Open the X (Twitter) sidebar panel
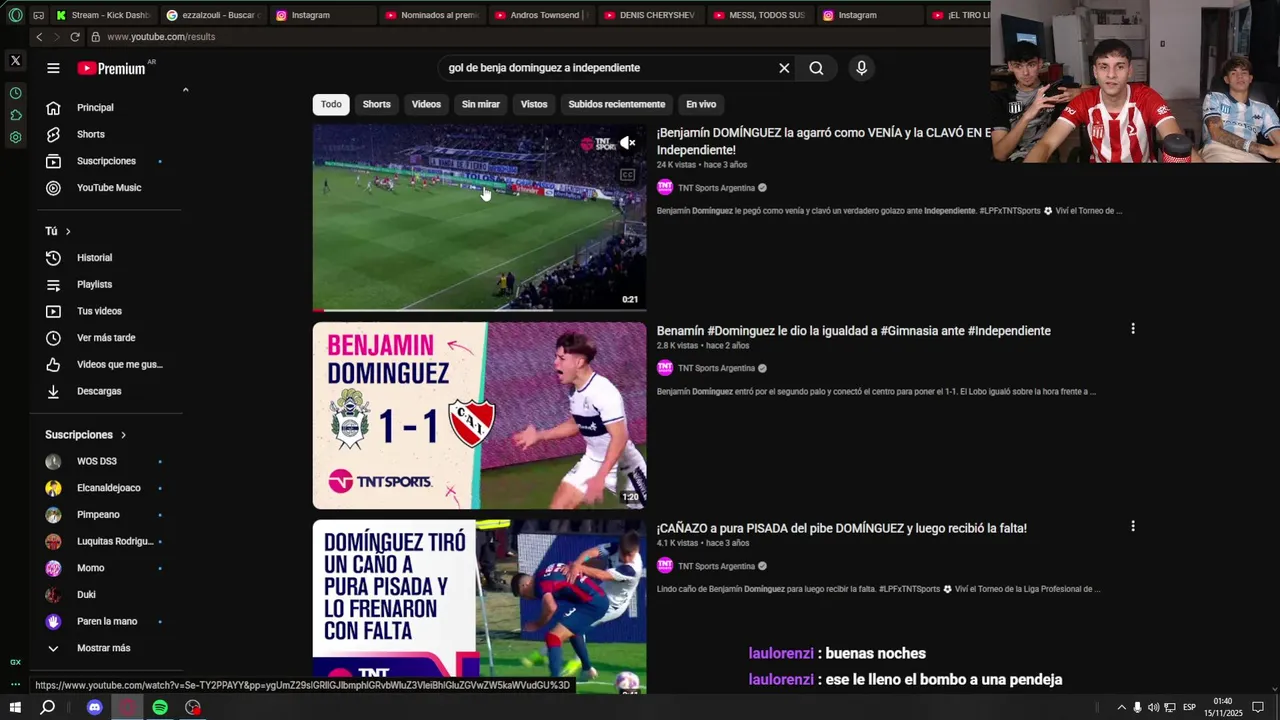Screen dimensions: 1280x720 click(x=15, y=60)
